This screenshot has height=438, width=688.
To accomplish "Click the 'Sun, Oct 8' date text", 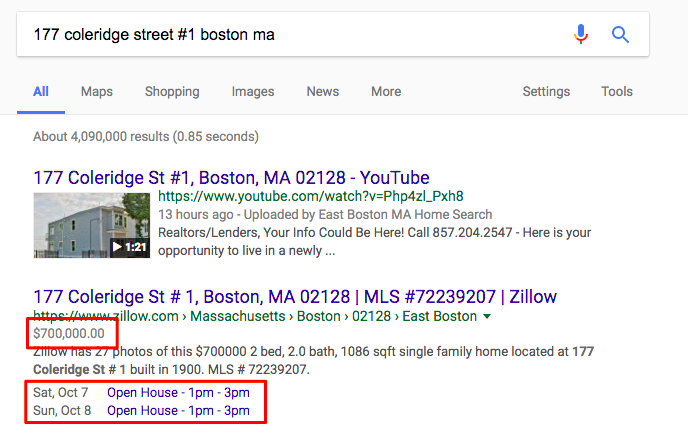I will click(62, 410).
